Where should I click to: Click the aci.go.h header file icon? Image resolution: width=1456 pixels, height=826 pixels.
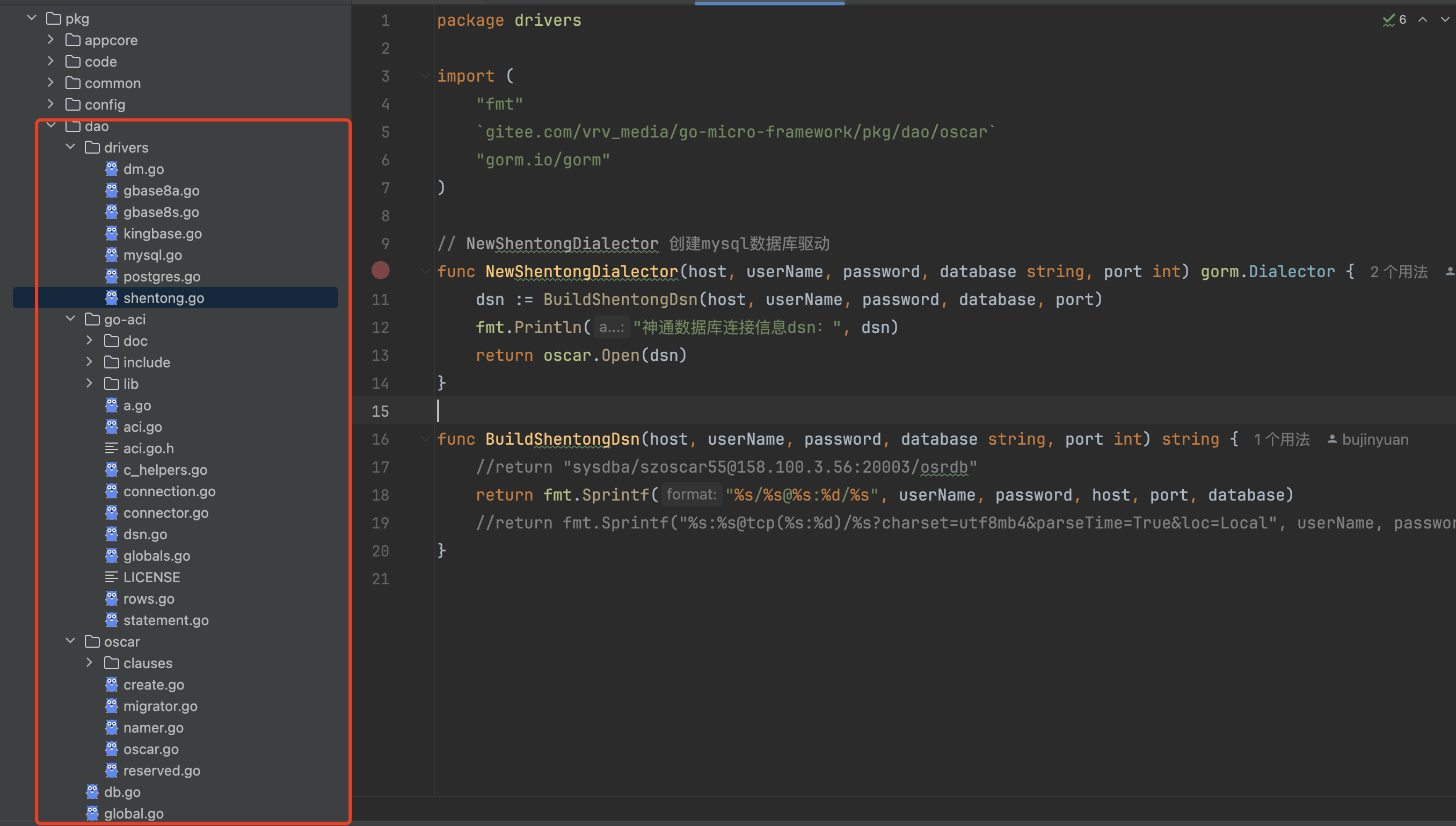(x=112, y=448)
